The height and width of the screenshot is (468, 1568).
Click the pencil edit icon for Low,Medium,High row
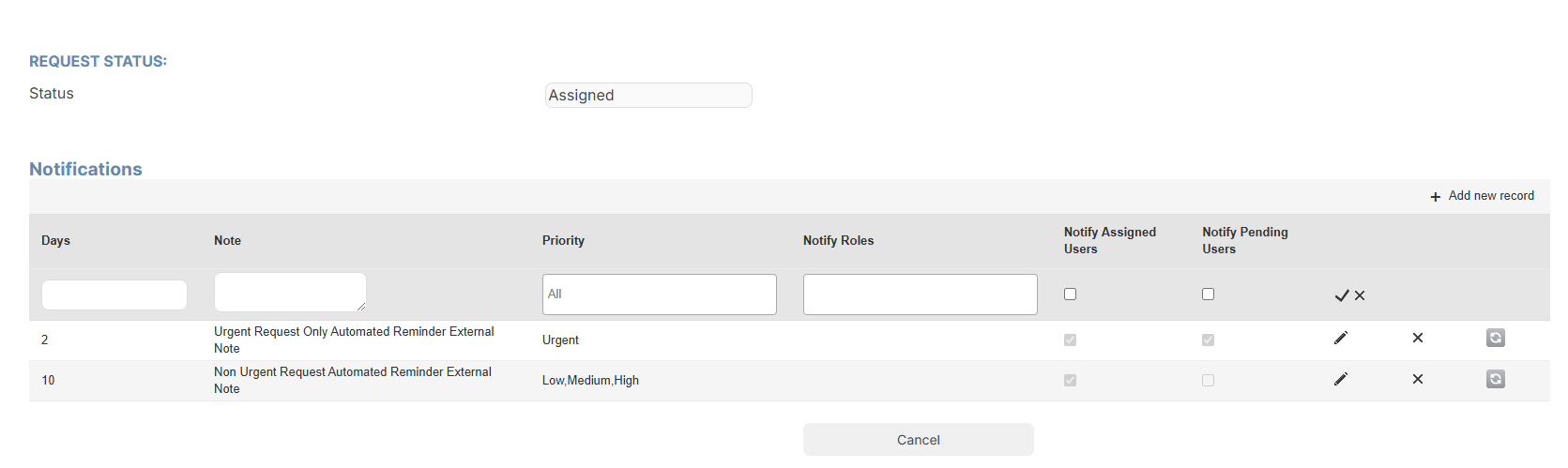(1341, 379)
